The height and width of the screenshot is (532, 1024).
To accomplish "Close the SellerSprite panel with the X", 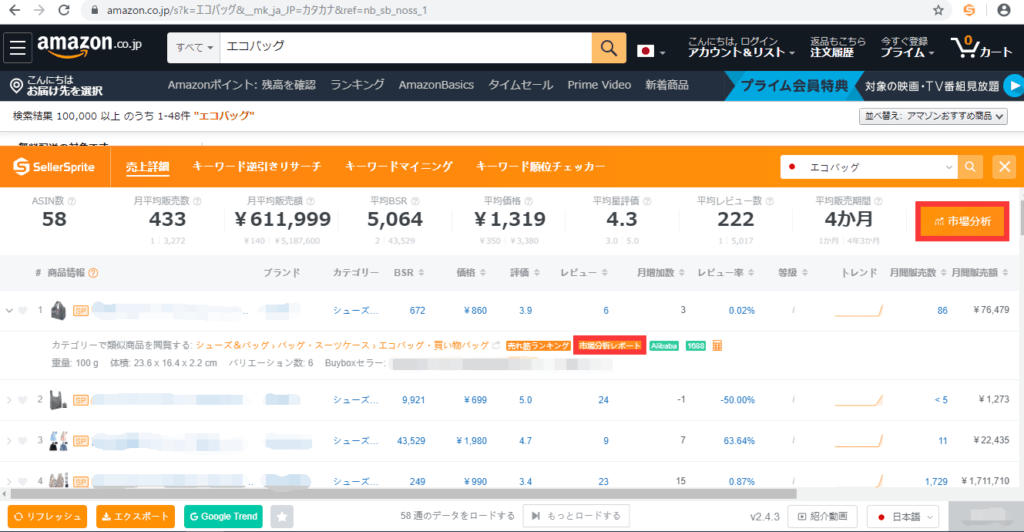I will 1004,167.
